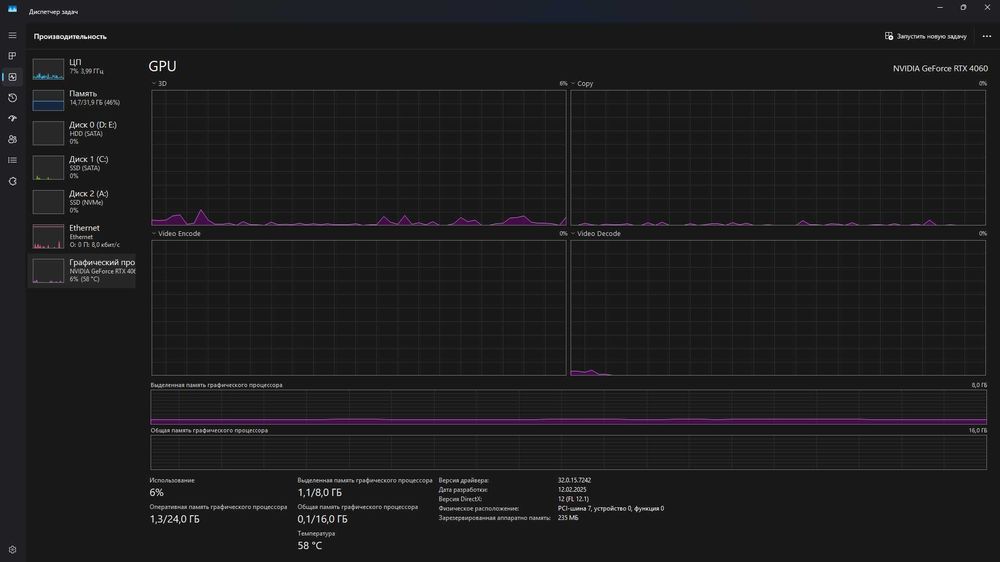Click the 8,0 ГБ graph maximum label
Viewport: 1000px width, 562px height.
coord(979,385)
